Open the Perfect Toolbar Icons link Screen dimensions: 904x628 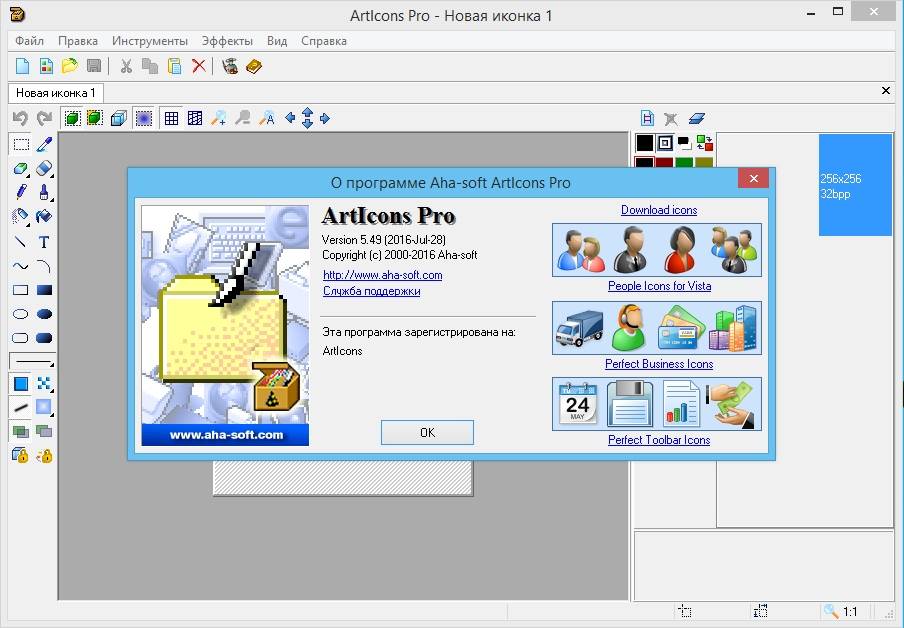point(659,440)
